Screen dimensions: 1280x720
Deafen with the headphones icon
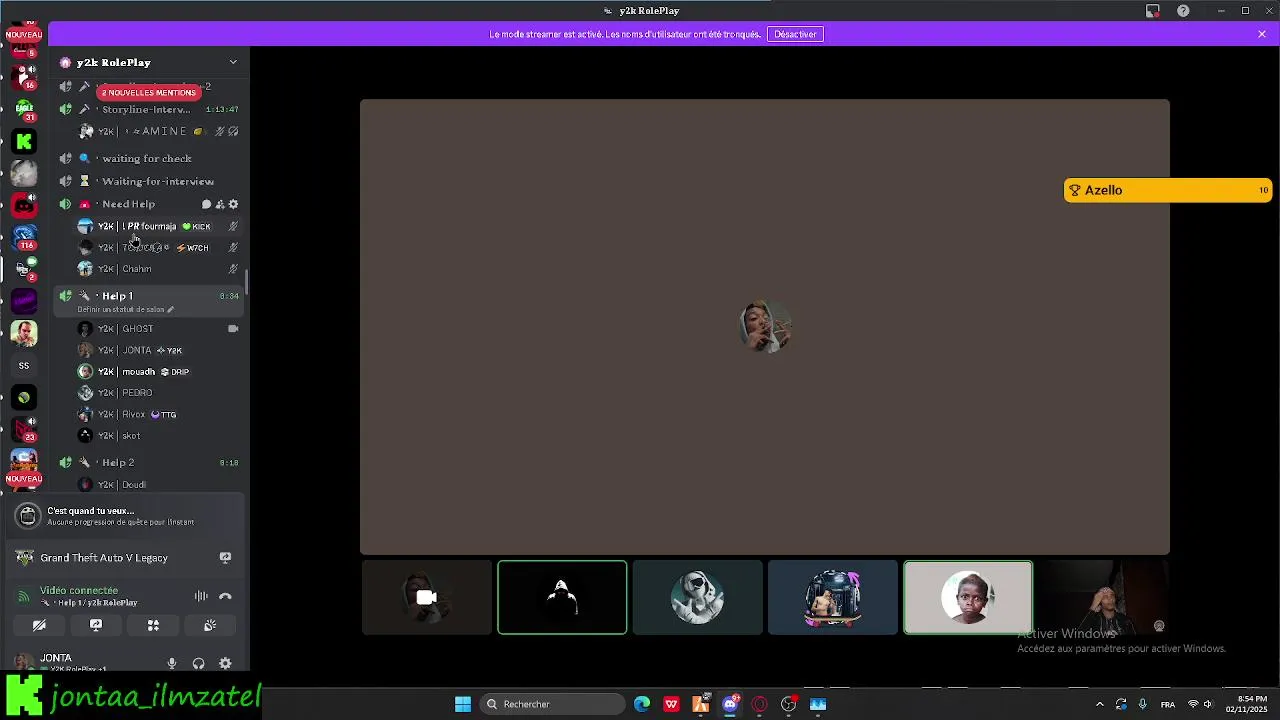pyautogui.click(x=198, y=663)
